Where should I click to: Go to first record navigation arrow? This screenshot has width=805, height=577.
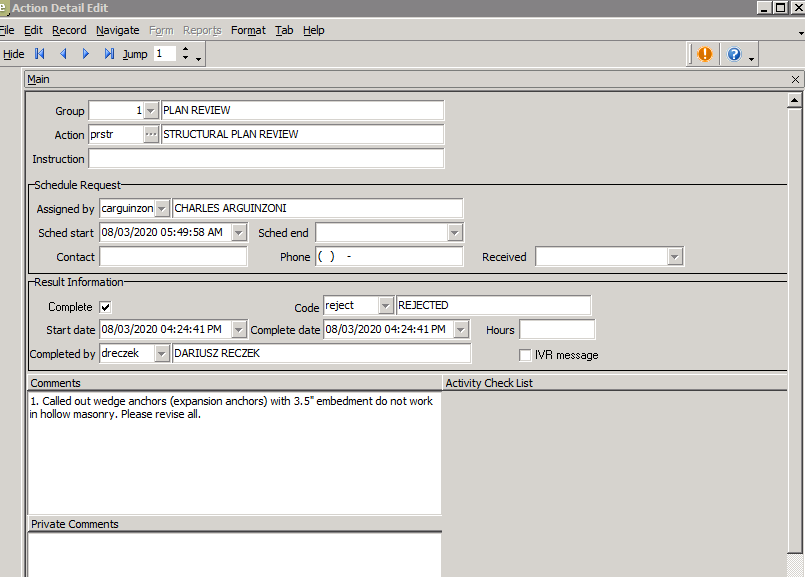click(40, 54)
